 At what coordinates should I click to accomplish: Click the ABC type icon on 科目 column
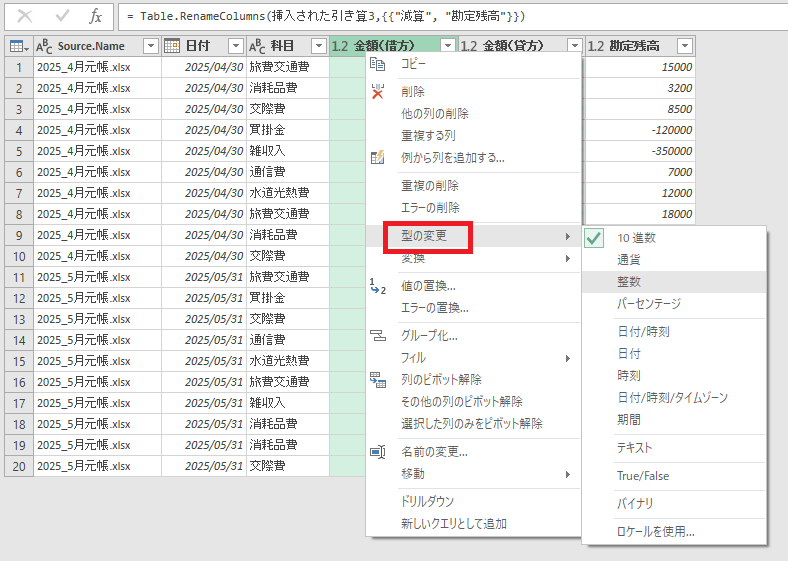[x=257, y=46]
